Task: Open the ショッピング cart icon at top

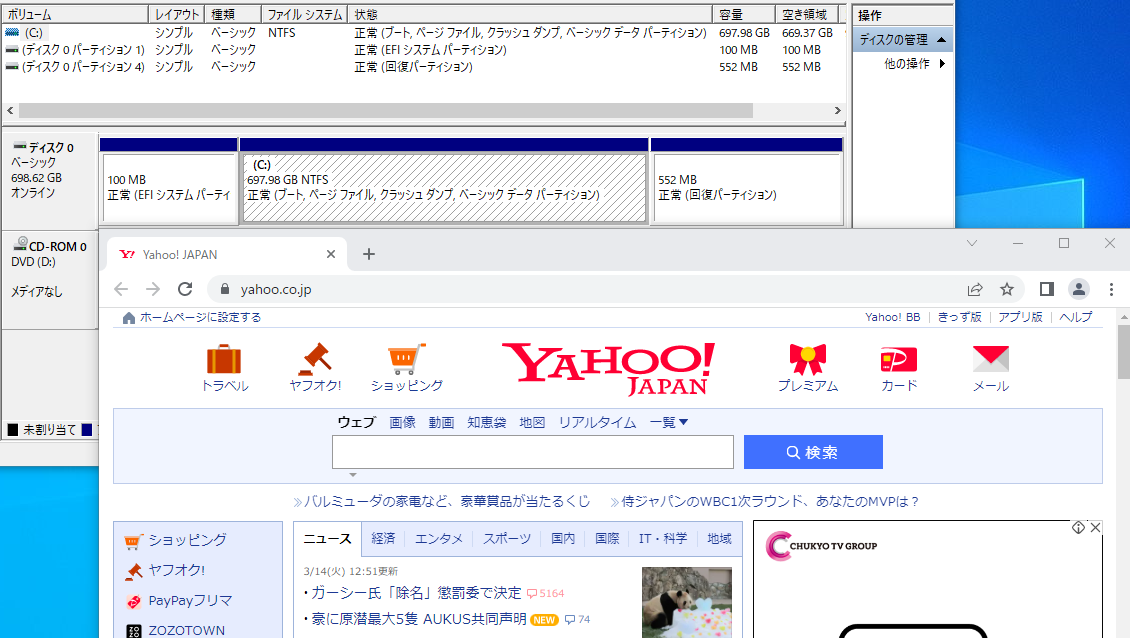Action: coord(406,359)
